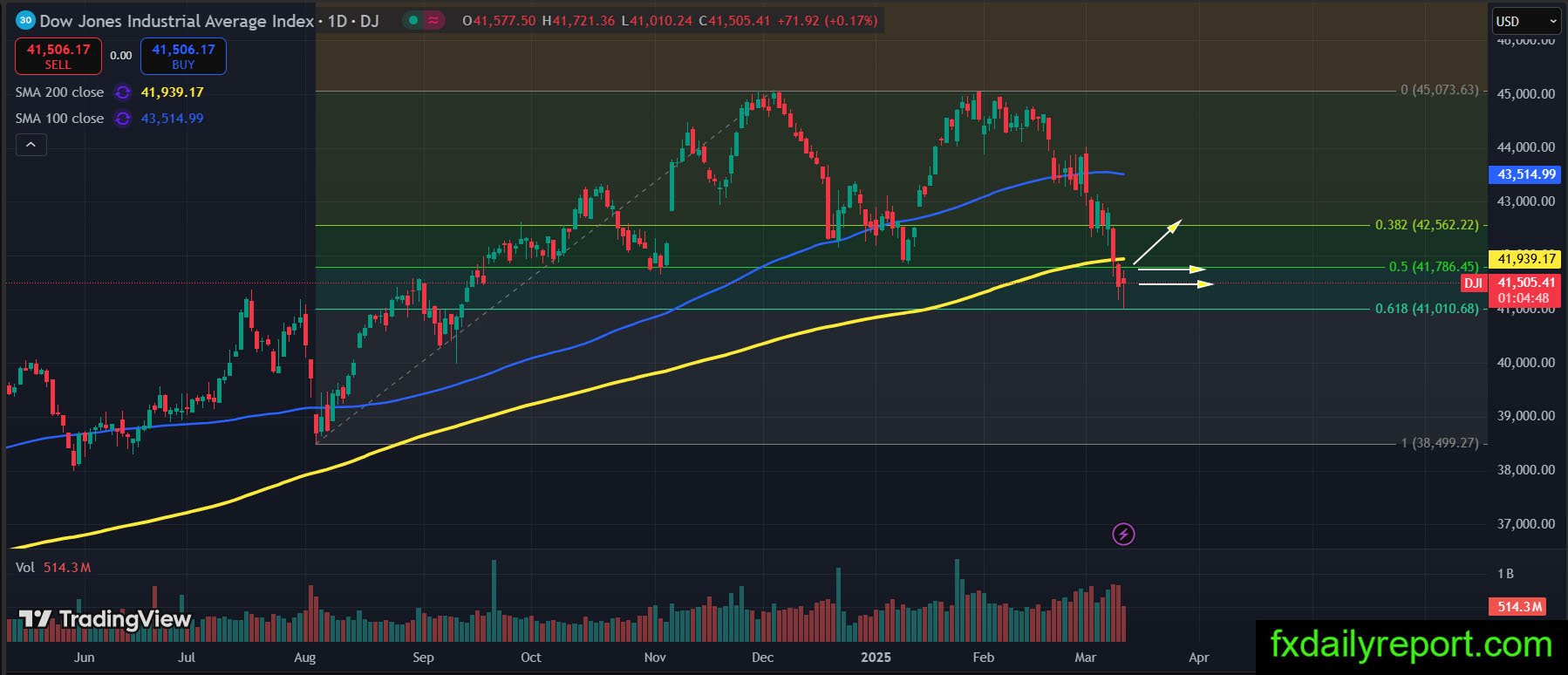Click the Aug label on the time axis
Screen dimensions: 1568x675
coord(305,658)
